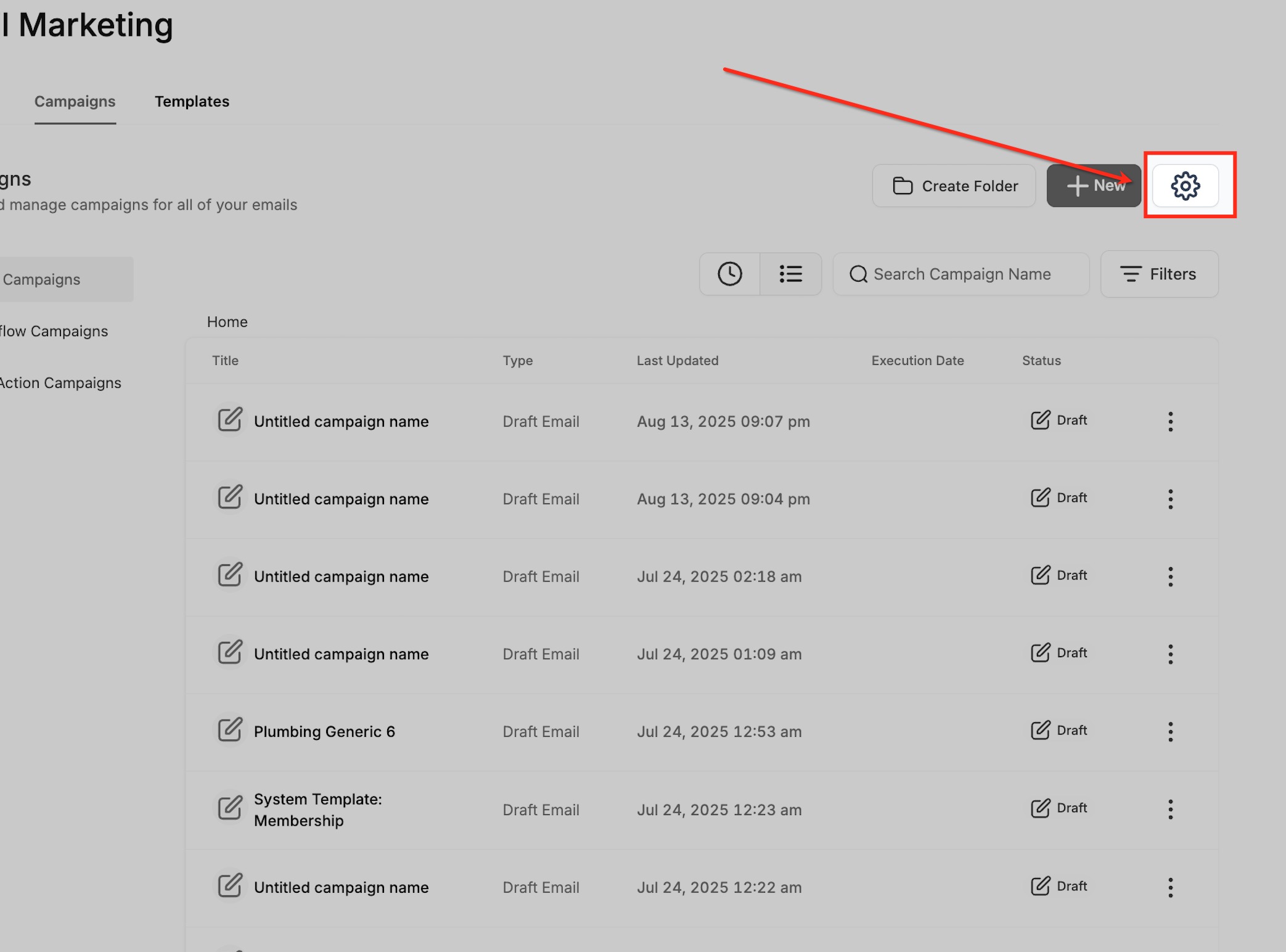Click the Create Folder button
1286x952 pixels.
(954, 186)
